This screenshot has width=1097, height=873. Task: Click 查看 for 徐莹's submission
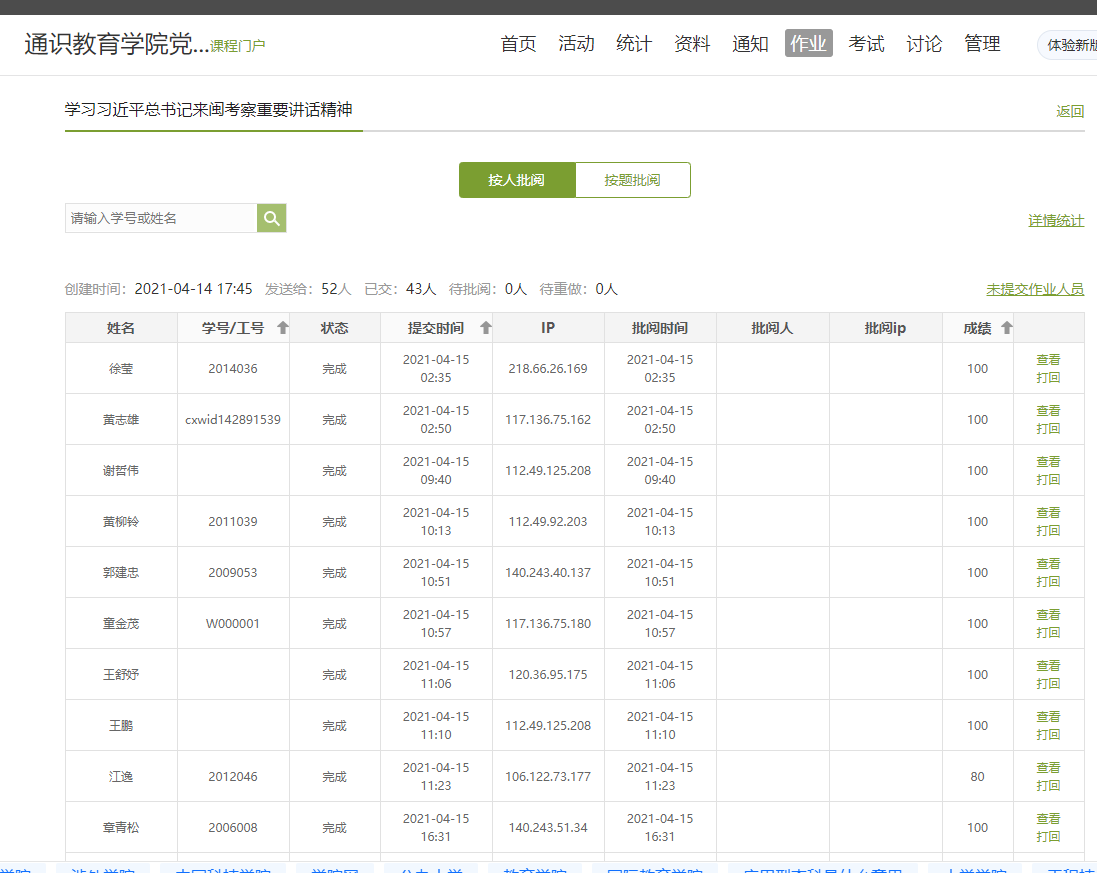point(1048,360)
